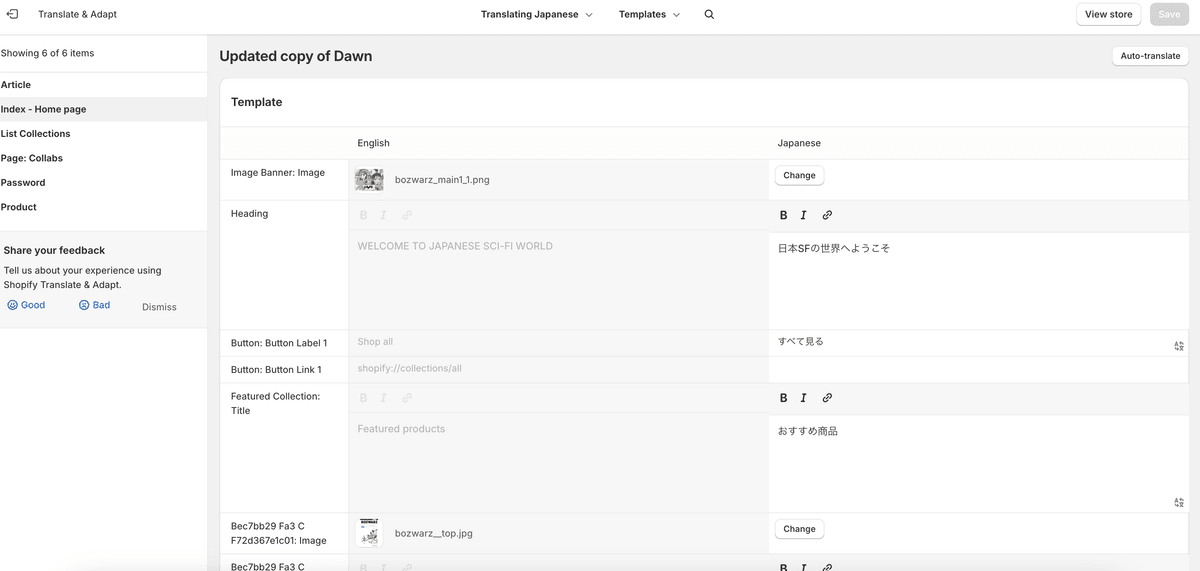This screenshot has height=571, width=1200.
Task: Click the Auto-translate button
Action: click(x=1150, y=56)
